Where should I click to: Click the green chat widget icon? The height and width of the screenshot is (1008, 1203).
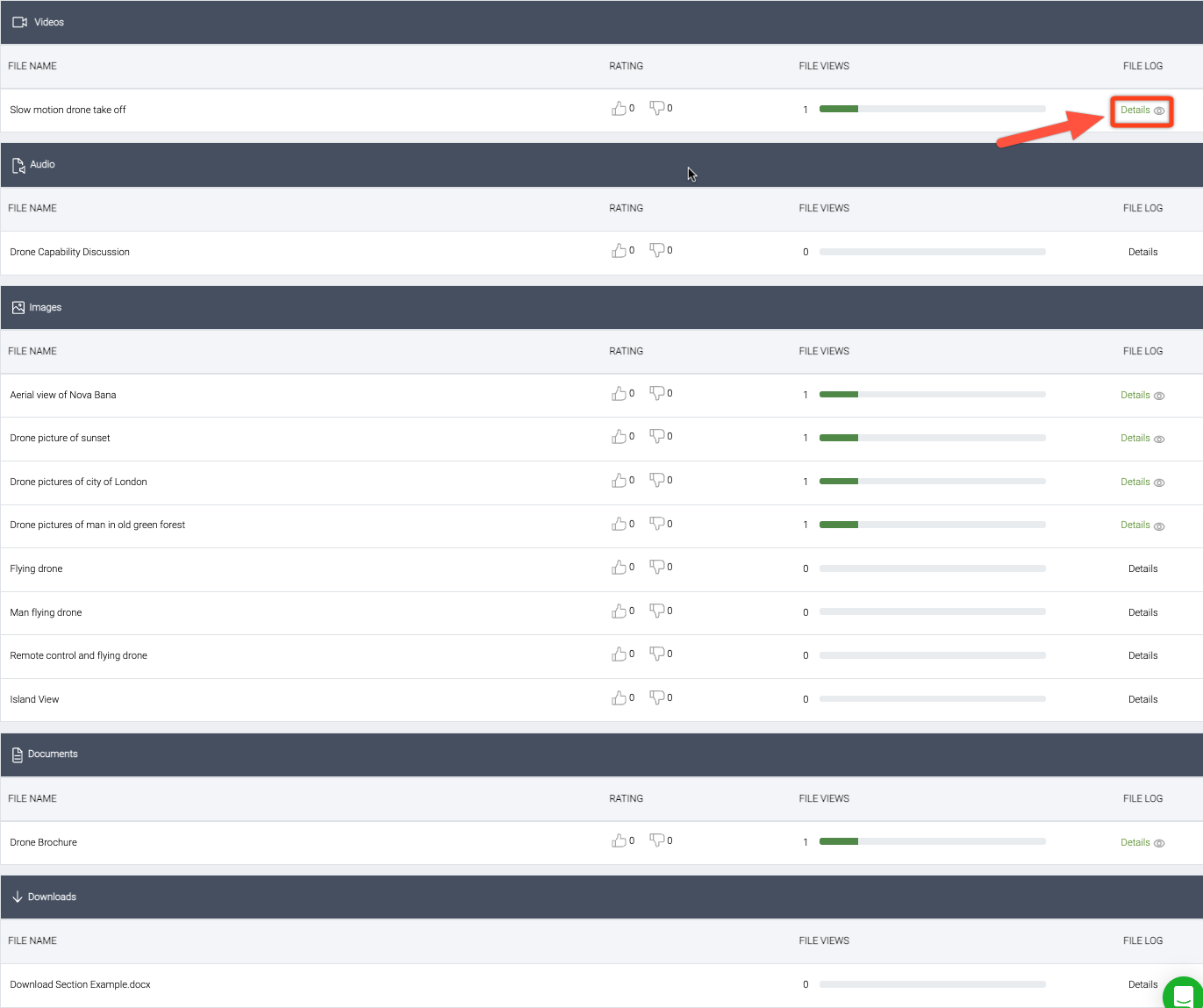click(x=1183, y=995)
